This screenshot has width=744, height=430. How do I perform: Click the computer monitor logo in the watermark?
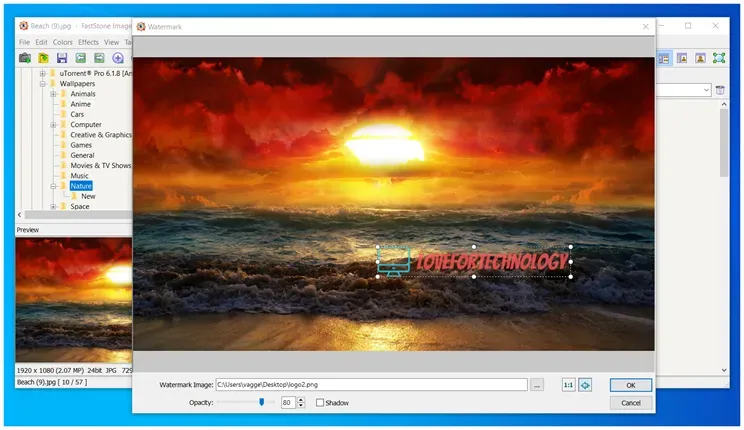pyautogui.click(x=393, y=262)
